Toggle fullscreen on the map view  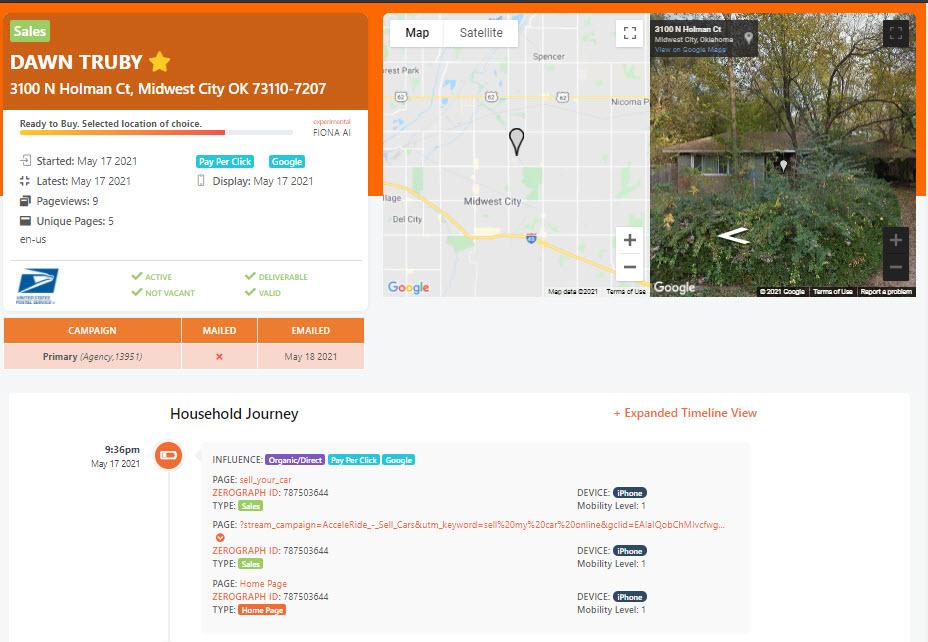point(630,33)
